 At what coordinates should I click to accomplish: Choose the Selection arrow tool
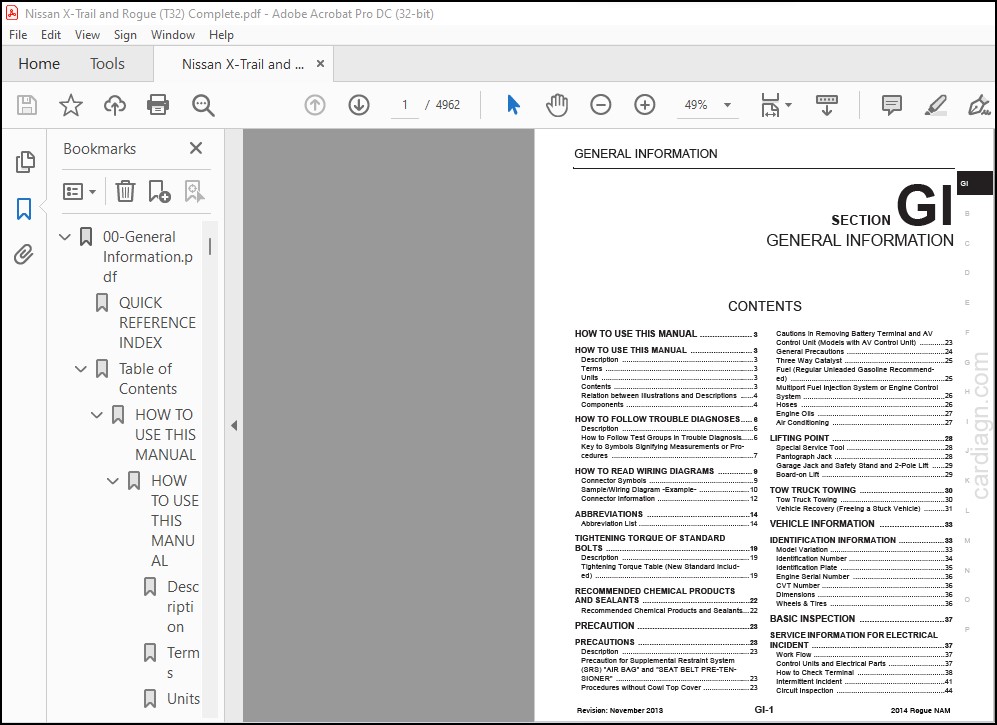coord(513,105)
